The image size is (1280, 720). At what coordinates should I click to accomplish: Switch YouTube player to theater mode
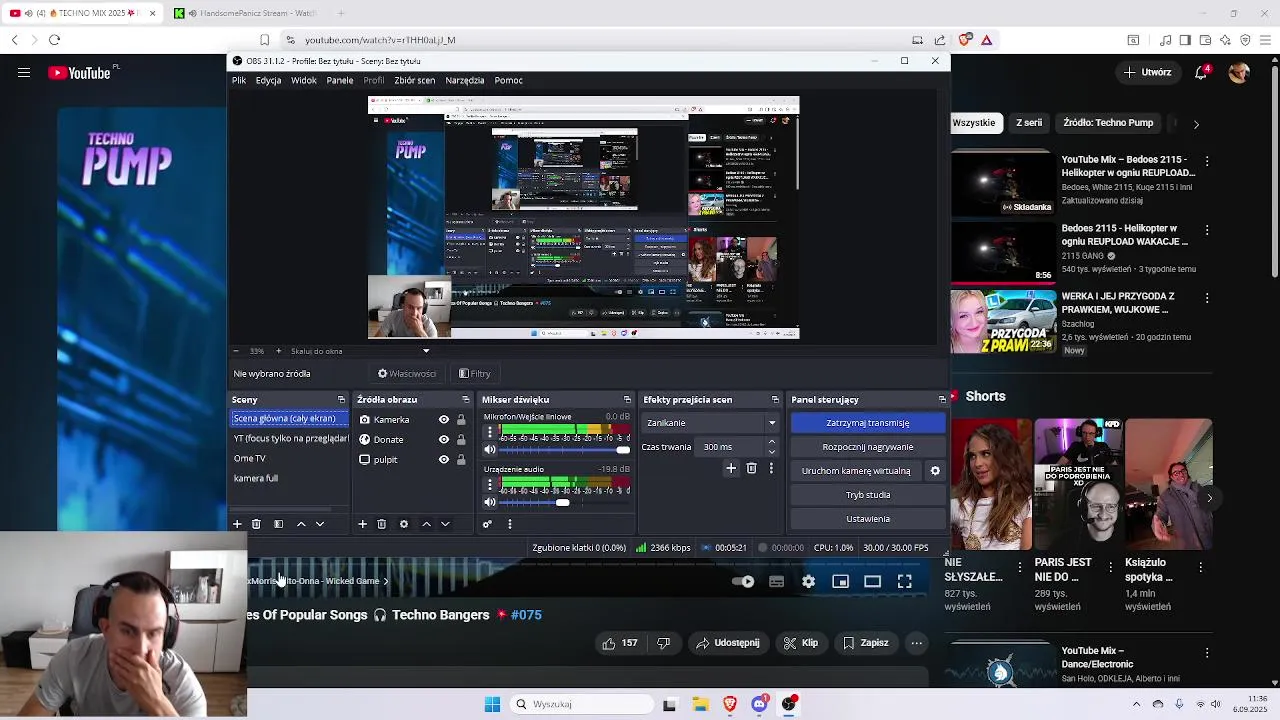(872, 582)
